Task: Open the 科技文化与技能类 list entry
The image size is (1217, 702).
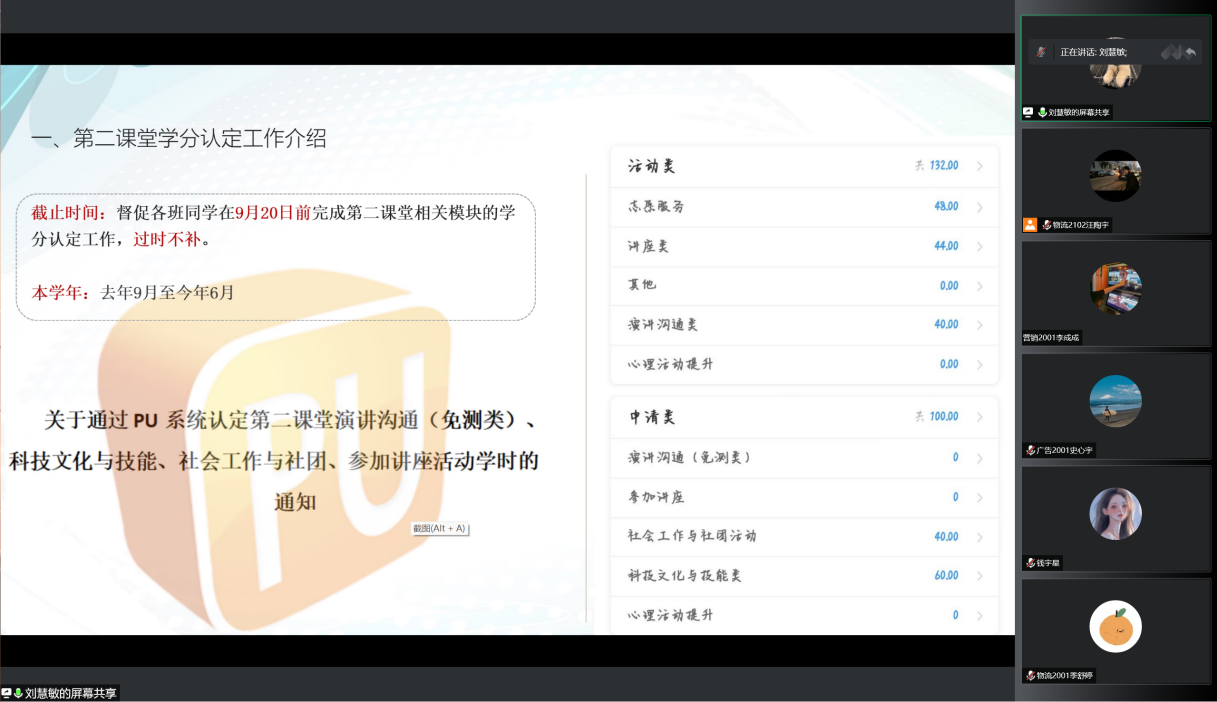Action: (x=685, y=576)
